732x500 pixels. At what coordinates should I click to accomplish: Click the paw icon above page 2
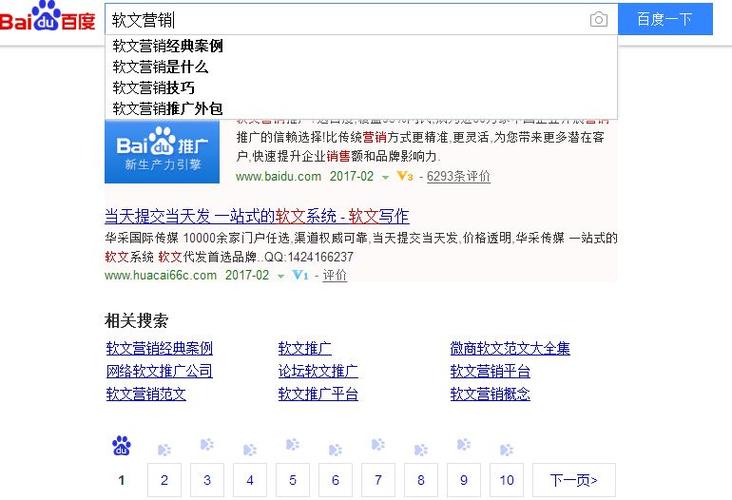(x=164, y=450)
